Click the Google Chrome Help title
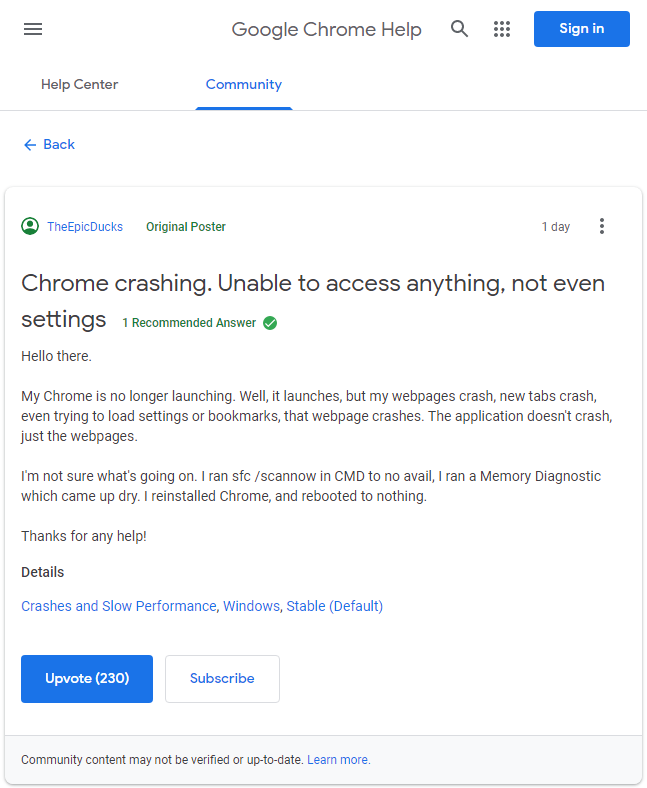This screenshot has width=647, height=788. [x=326, y=29]
